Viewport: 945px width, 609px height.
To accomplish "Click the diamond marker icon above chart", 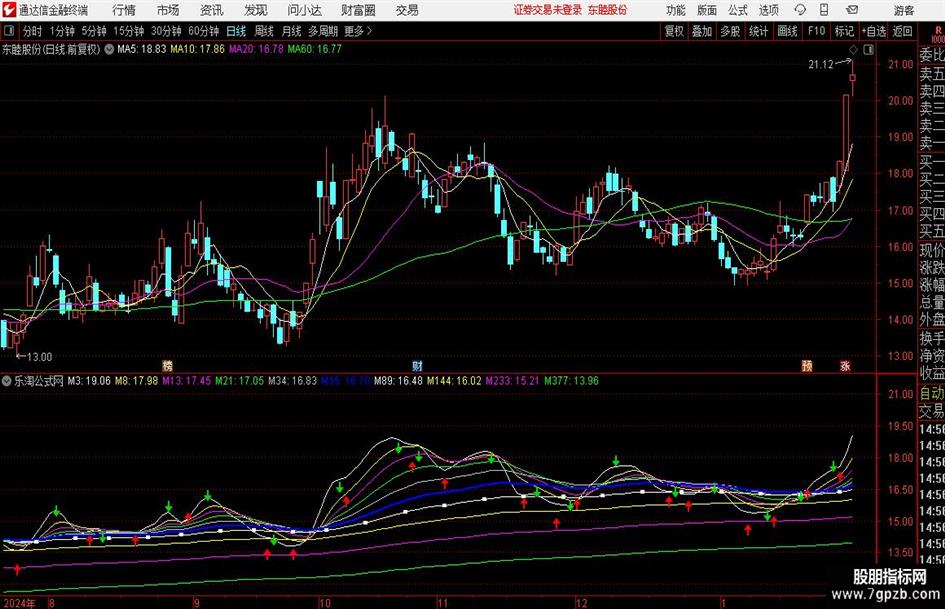I will pyautogui.click(x=853, y=50).
